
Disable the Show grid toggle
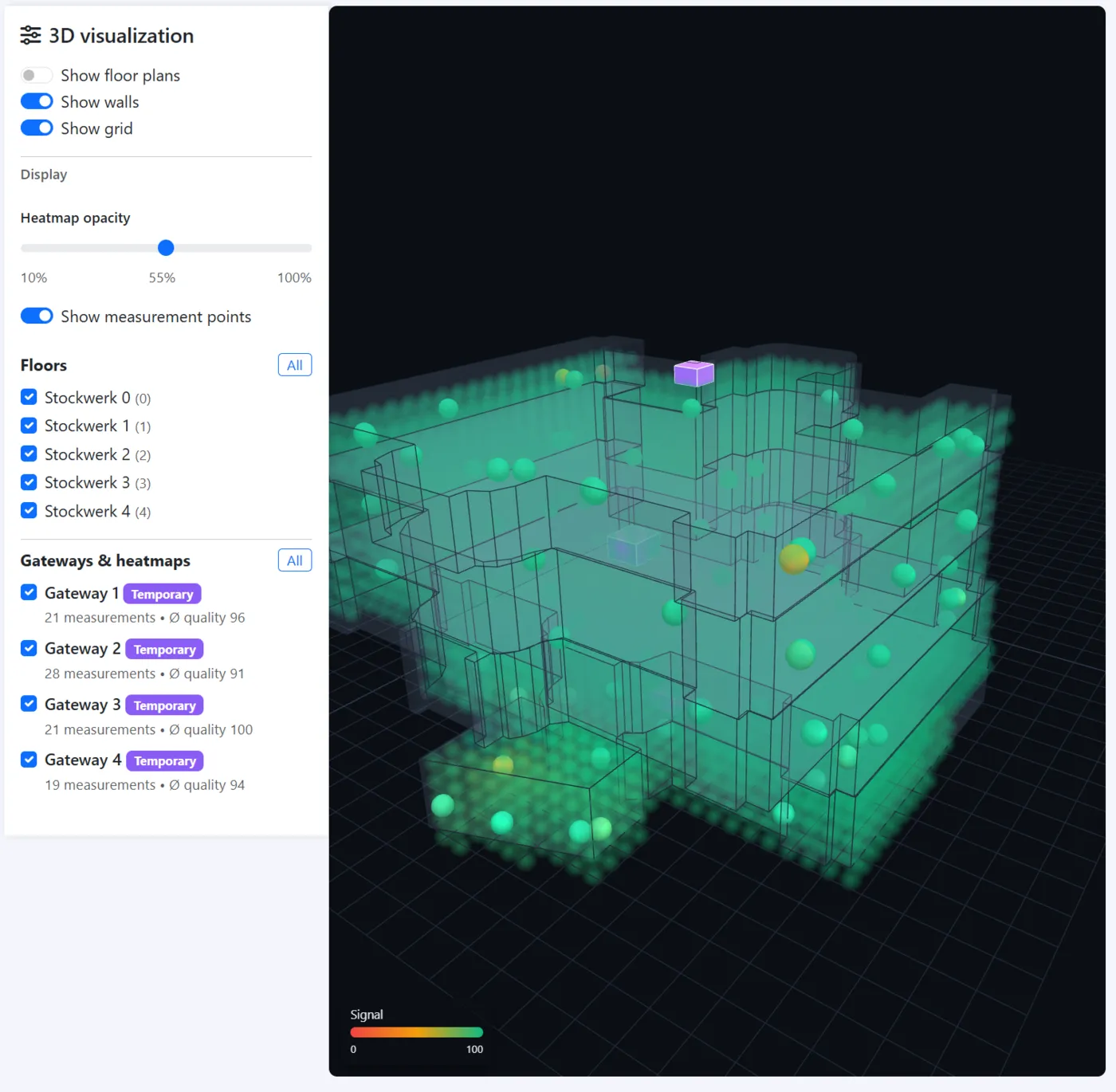click(37, 128)
